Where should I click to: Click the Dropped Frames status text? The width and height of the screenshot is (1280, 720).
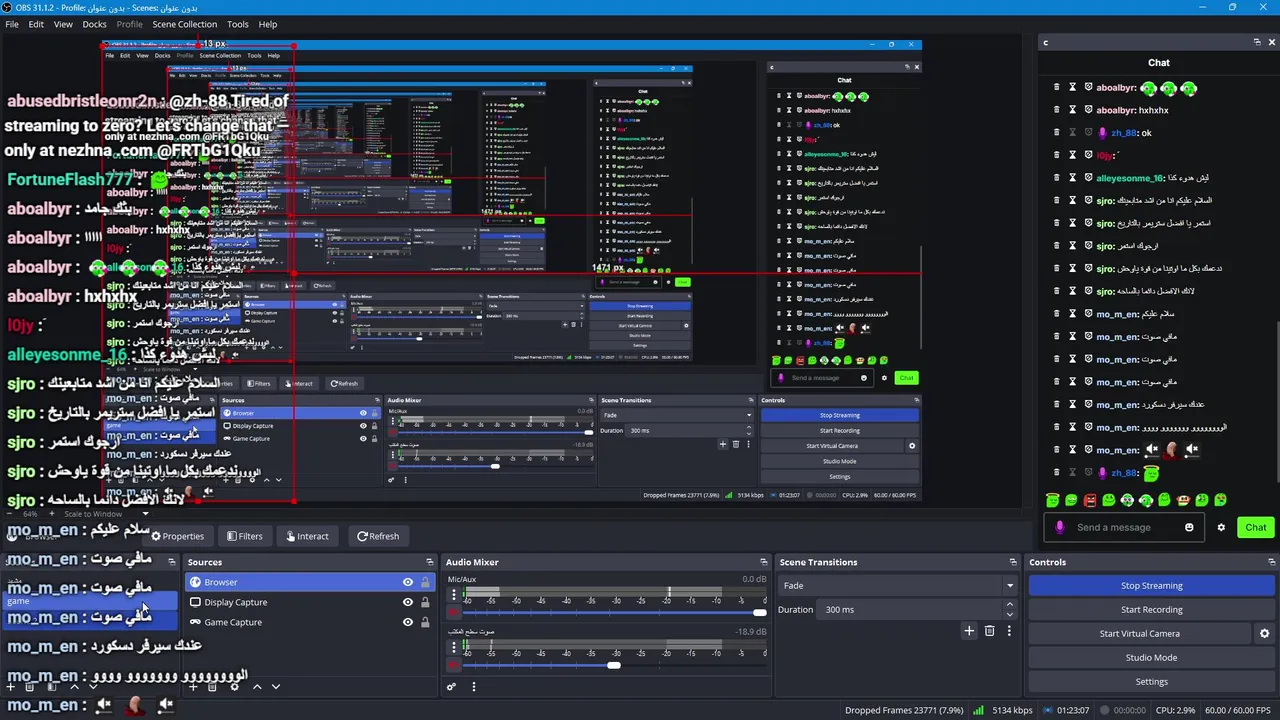(x=904, y=710)
